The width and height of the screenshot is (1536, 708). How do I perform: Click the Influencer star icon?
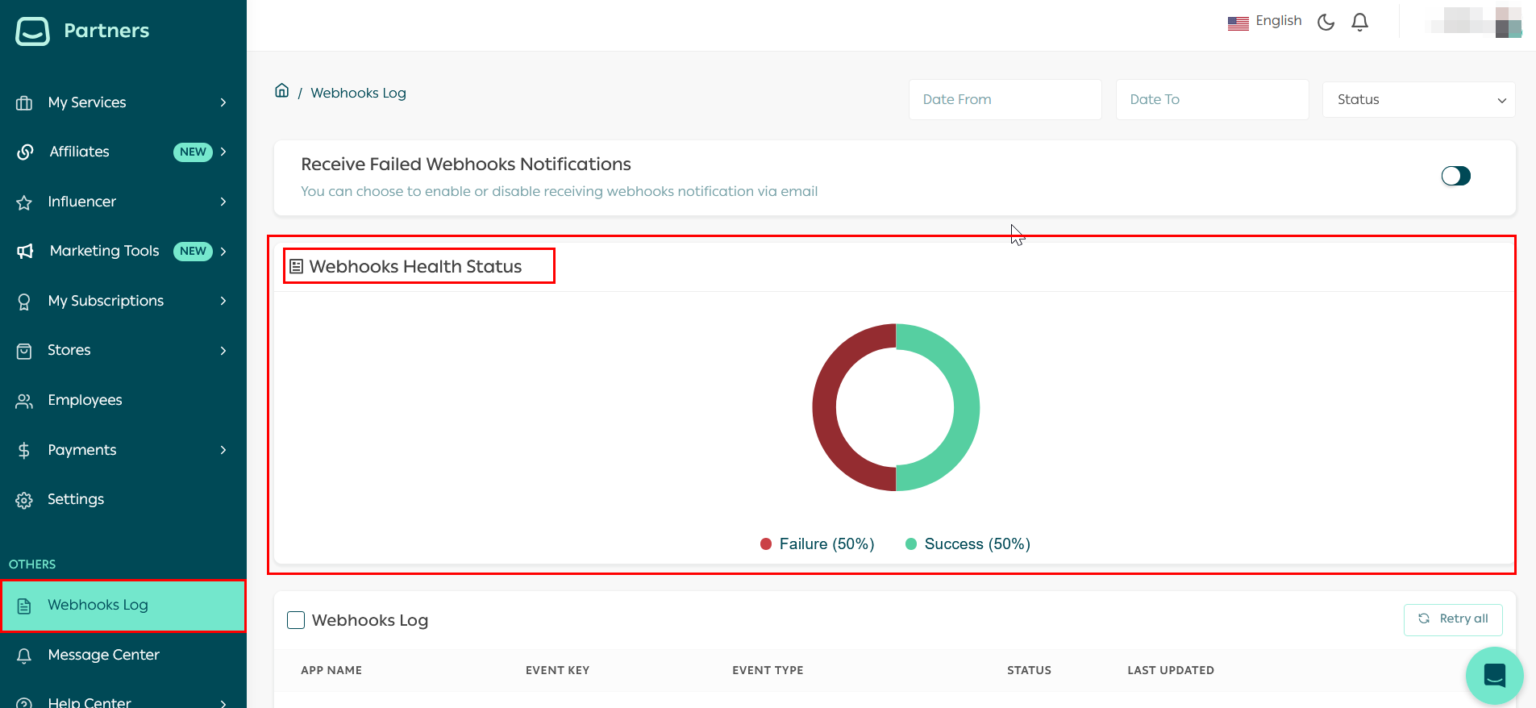[x=24, y=202]
